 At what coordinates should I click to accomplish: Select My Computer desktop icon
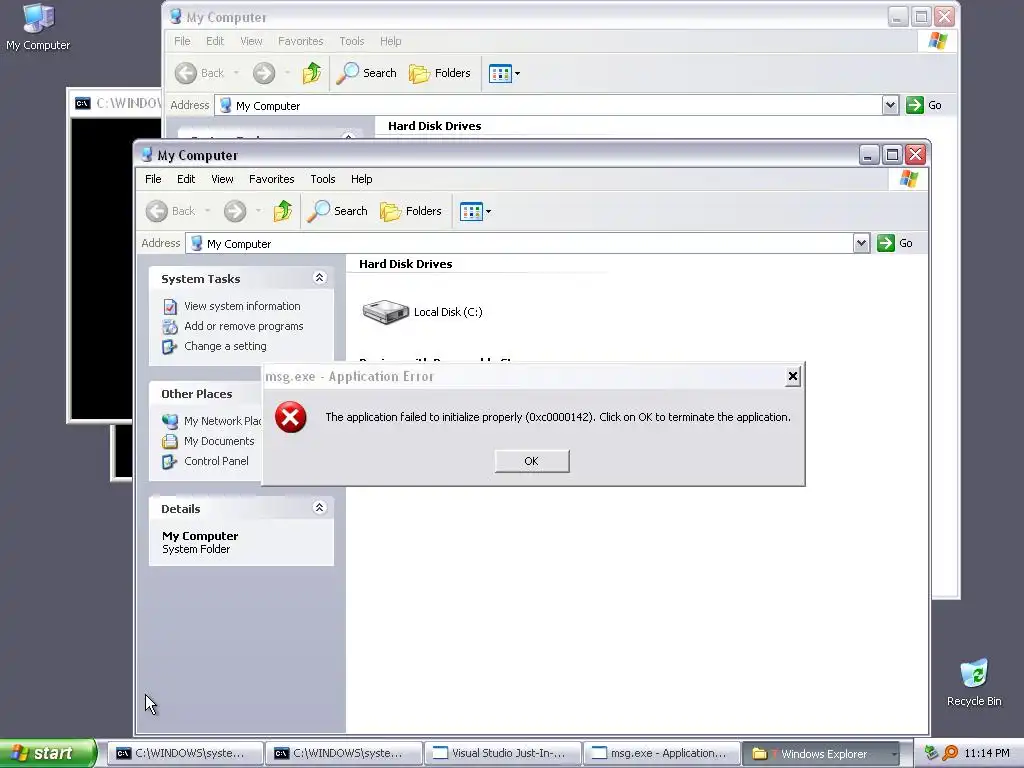[38, 27]
